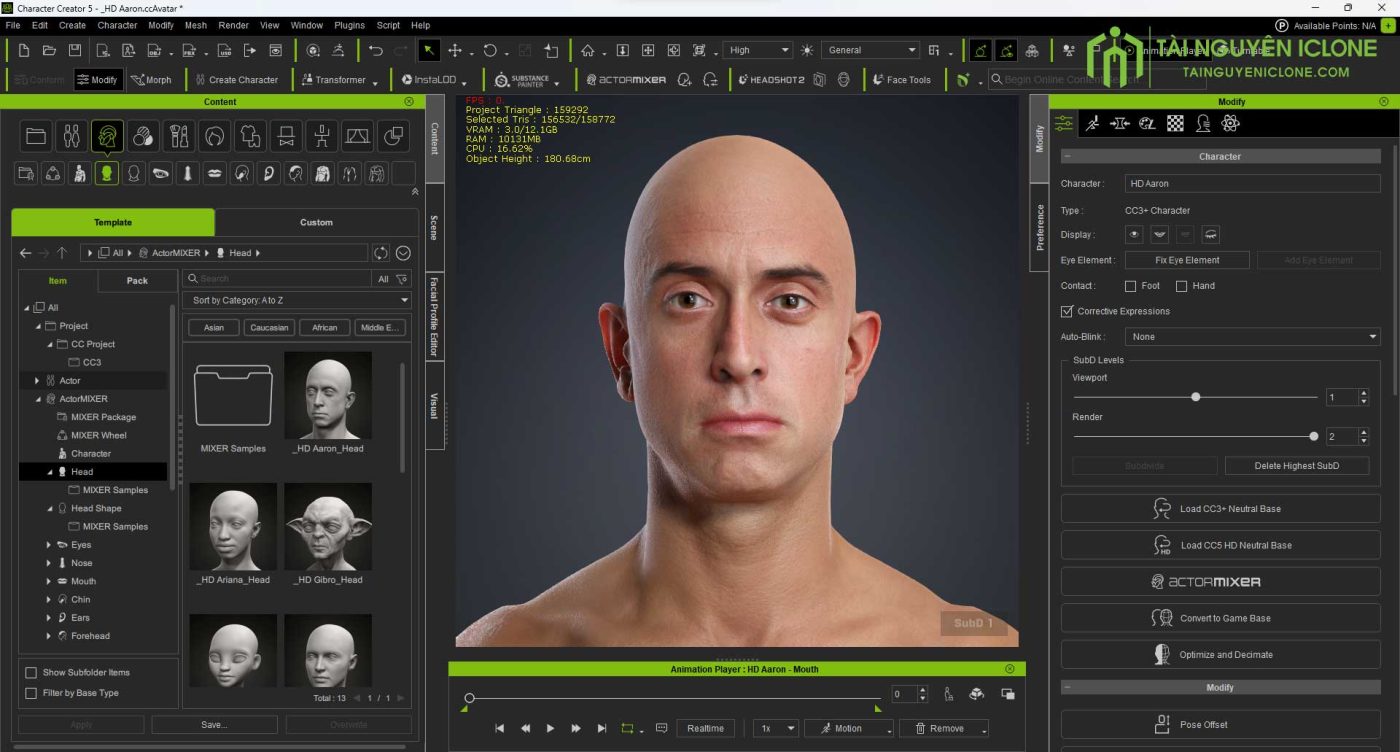Click Optimize and Decimate button
Viewport: 1400px width, 752px height.
1220,655
